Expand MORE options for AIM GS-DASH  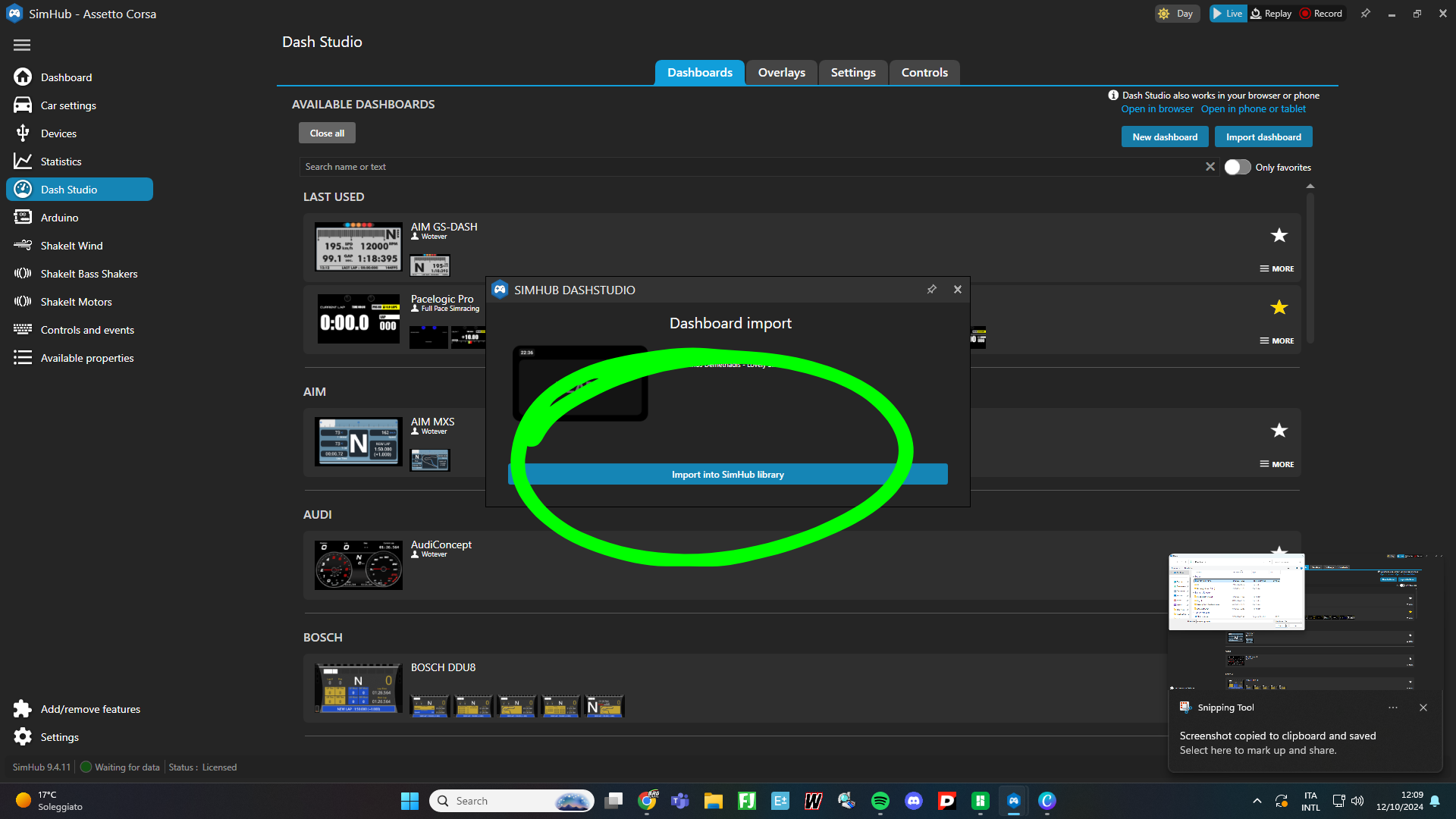click(1277, 268)
